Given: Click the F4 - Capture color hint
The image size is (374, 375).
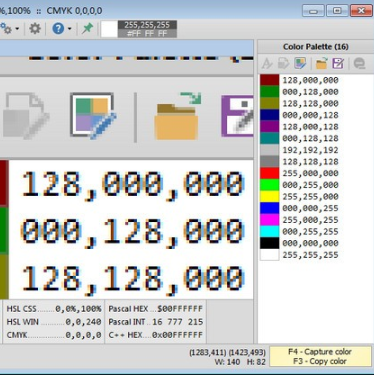Looking at the screenshot, I should click(x=320, y=352).
